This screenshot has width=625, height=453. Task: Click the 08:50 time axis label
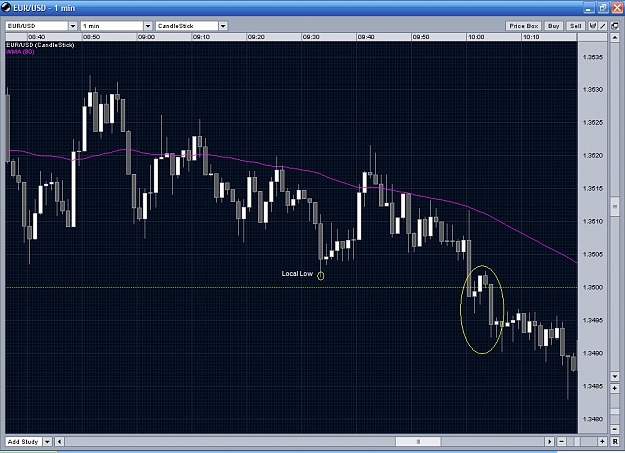point(91,37)
